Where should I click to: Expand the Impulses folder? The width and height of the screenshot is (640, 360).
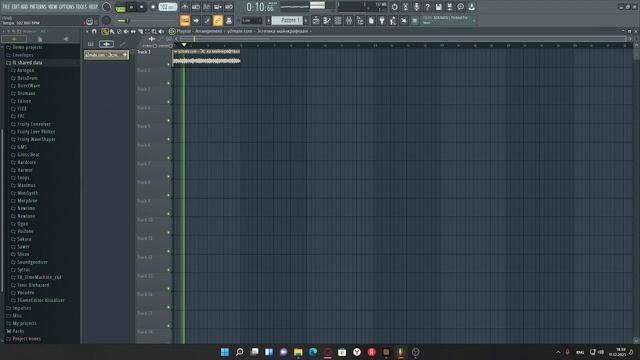point(22,308)
